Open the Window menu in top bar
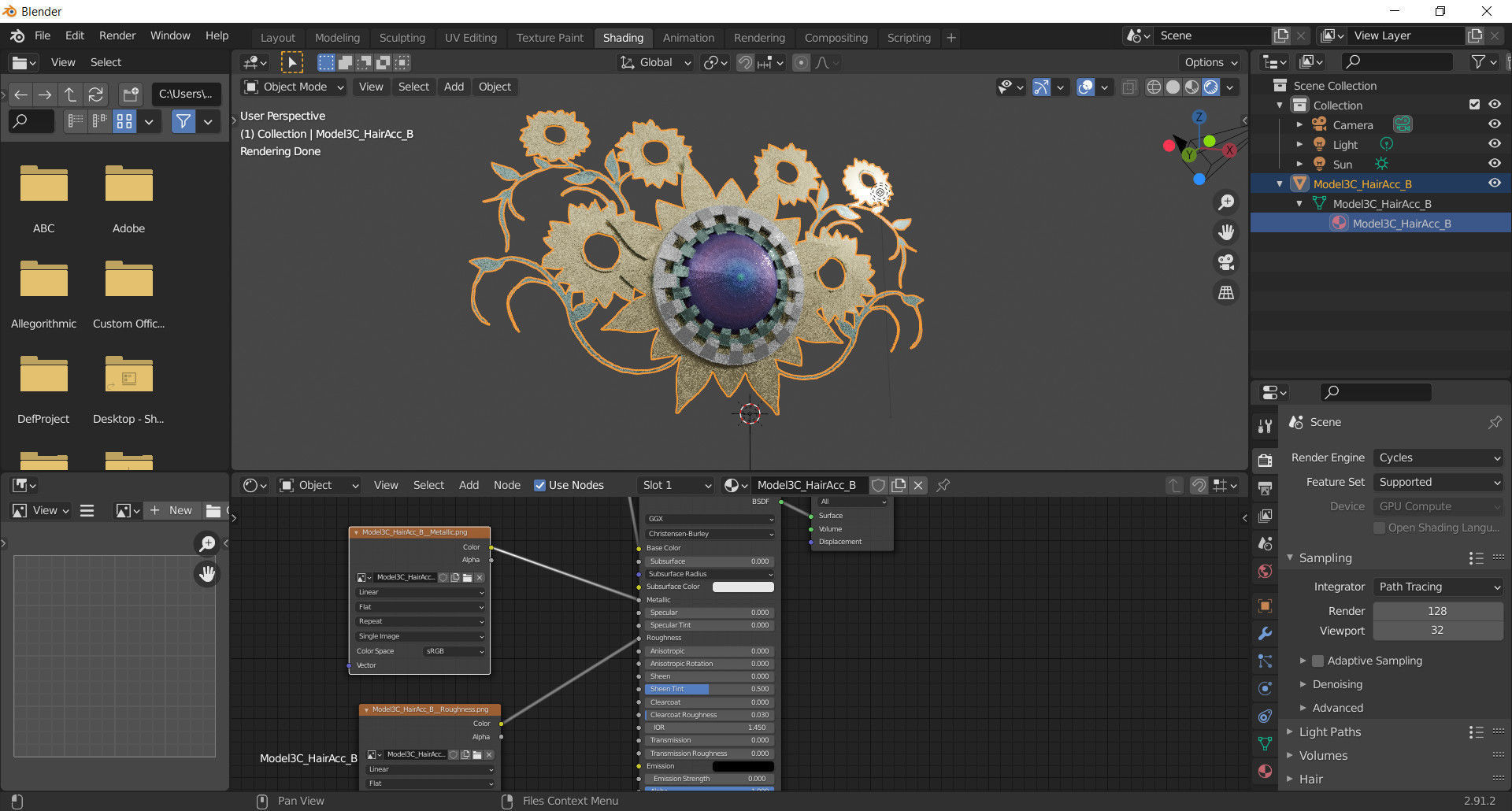The height and width of the screenshot is (811, 1512). click(170, 35)
